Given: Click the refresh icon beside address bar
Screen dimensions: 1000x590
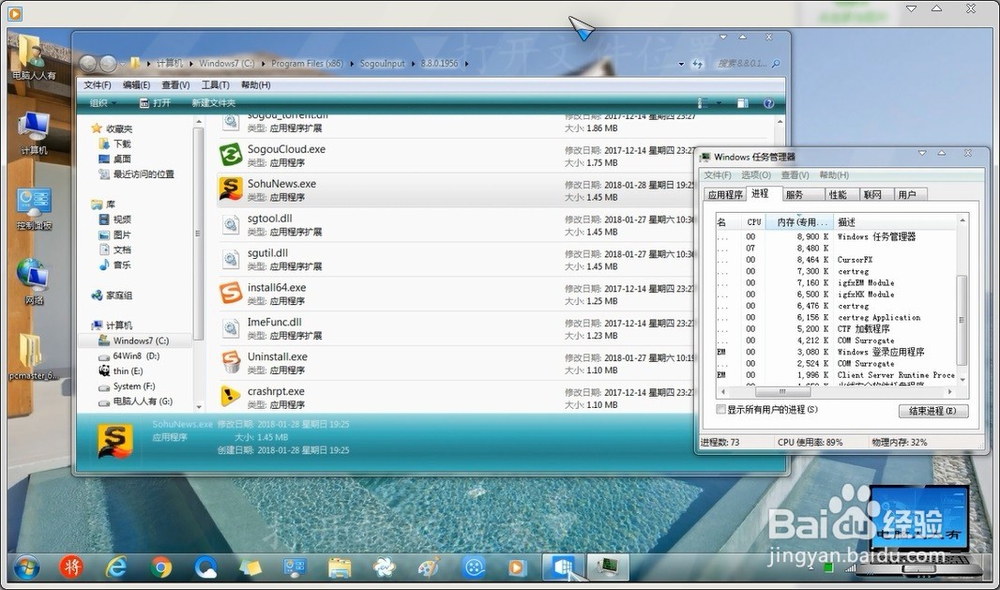Looking at the screenshot, I should click(x=698, y=64).
